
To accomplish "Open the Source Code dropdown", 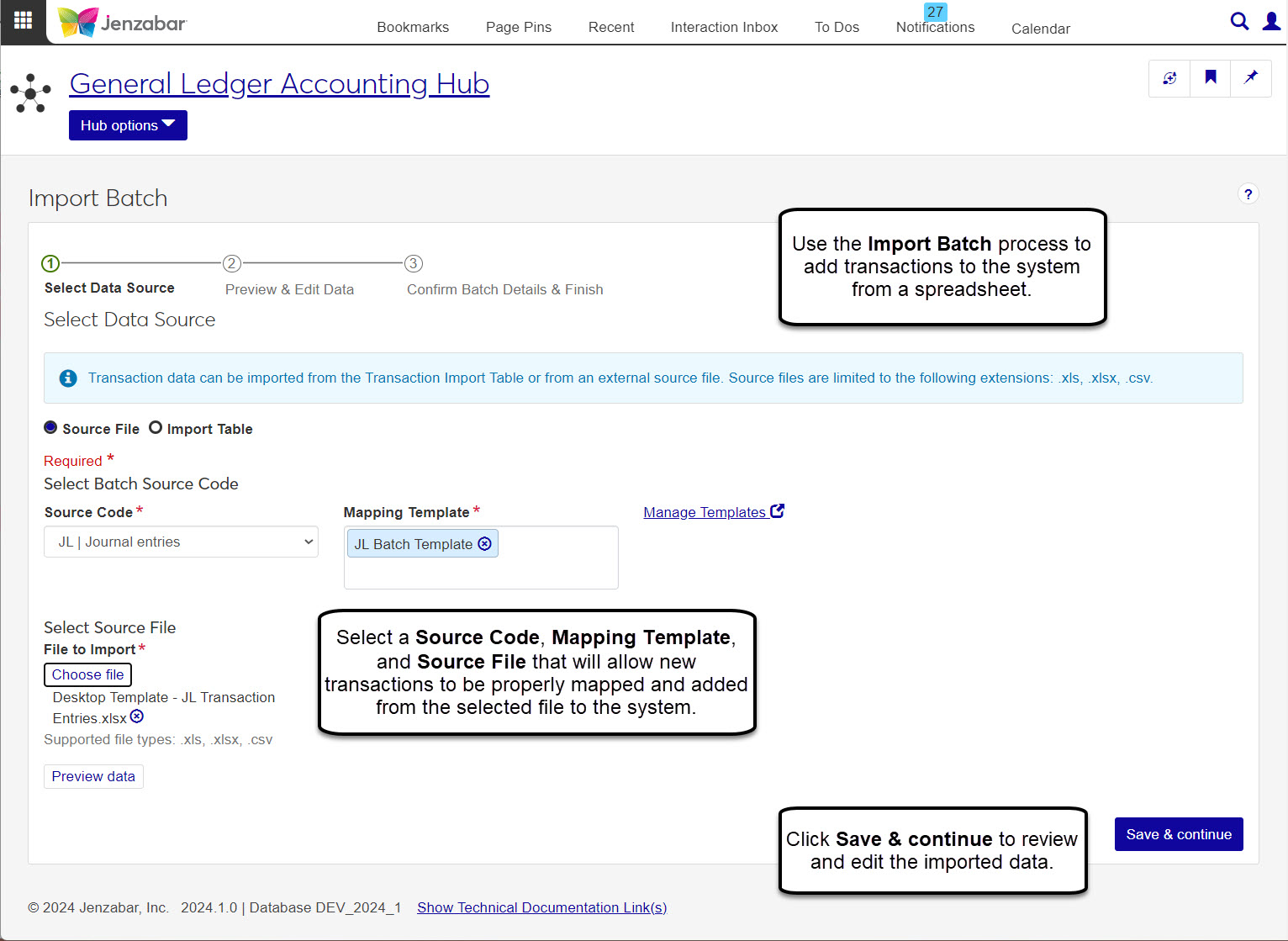I will (181, 542).
